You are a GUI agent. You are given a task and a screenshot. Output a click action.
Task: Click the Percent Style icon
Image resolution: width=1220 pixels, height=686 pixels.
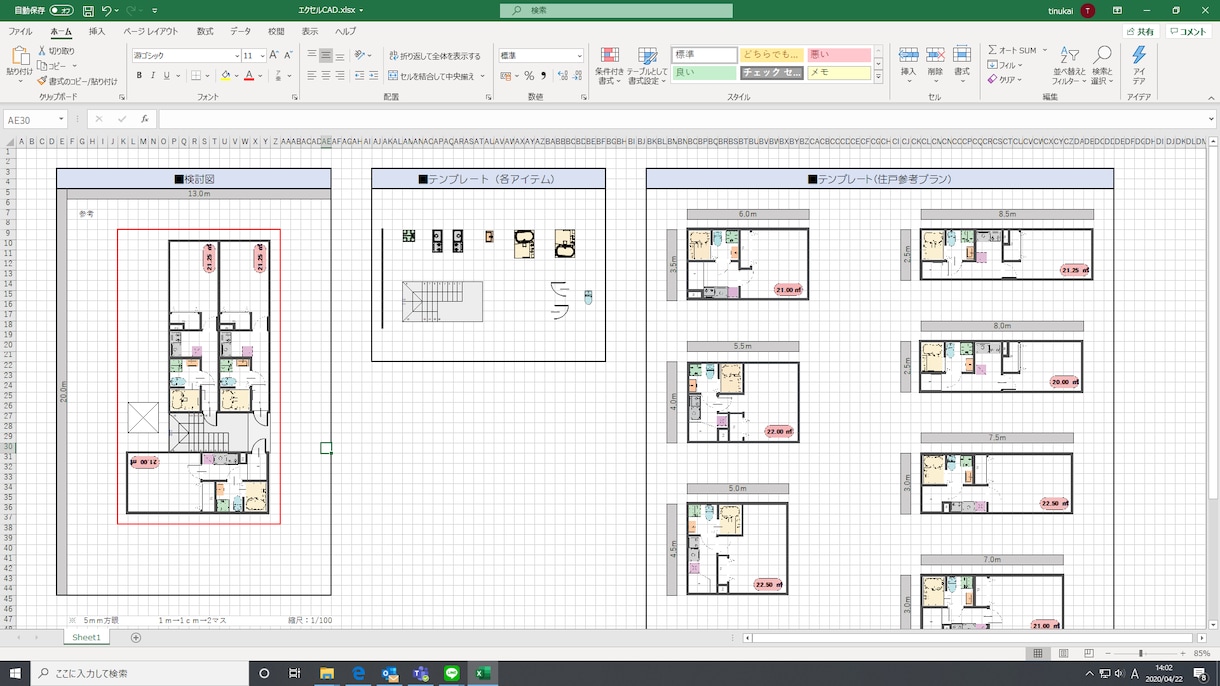(529, 76)
